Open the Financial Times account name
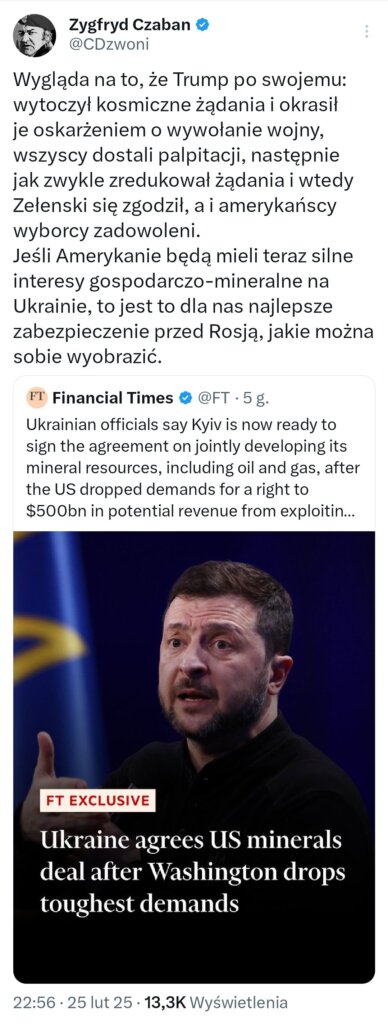 (x=112, y=398)
